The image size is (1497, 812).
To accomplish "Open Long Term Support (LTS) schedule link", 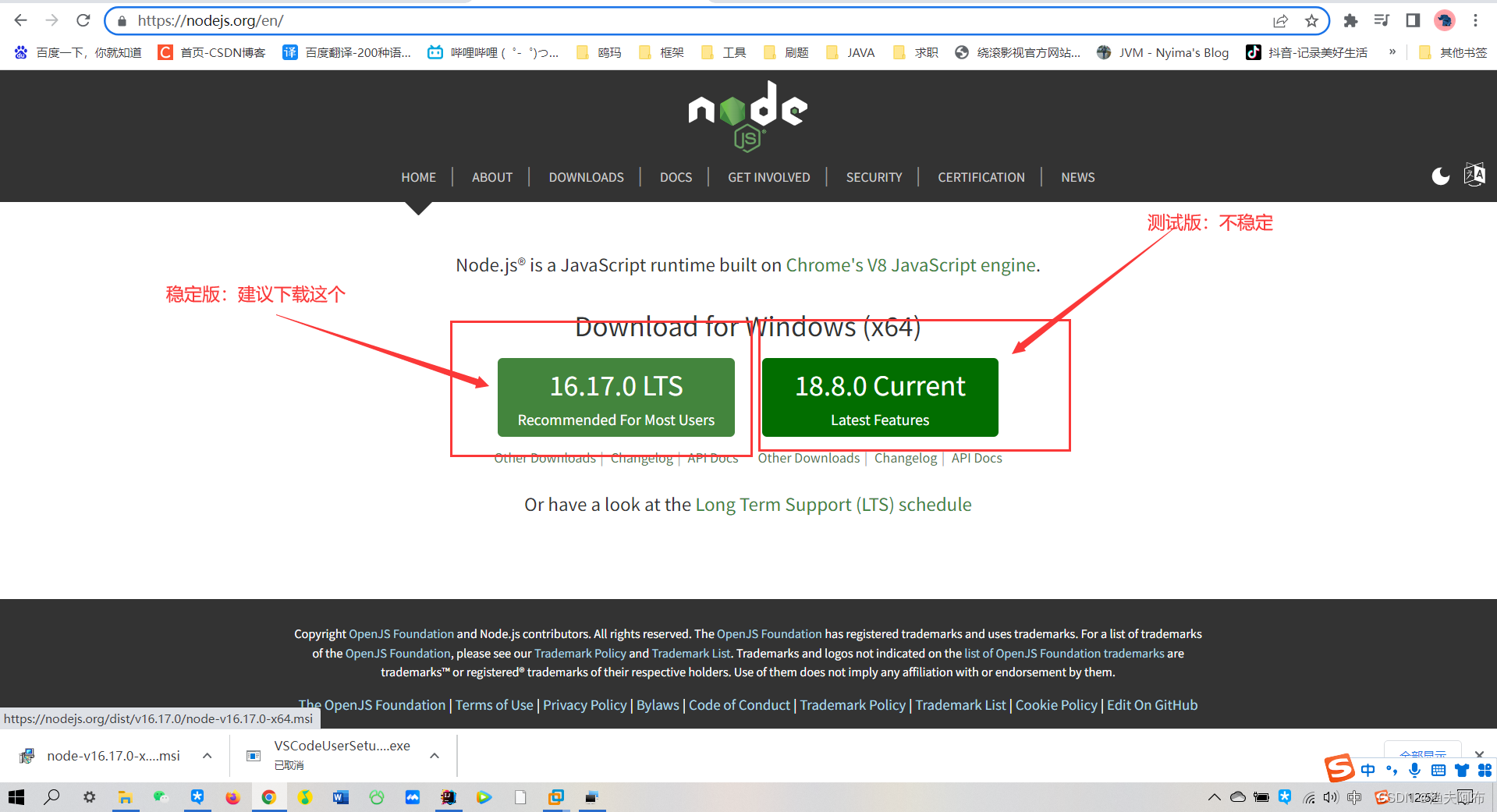I will pyautogui.click(x=833, y=505).
